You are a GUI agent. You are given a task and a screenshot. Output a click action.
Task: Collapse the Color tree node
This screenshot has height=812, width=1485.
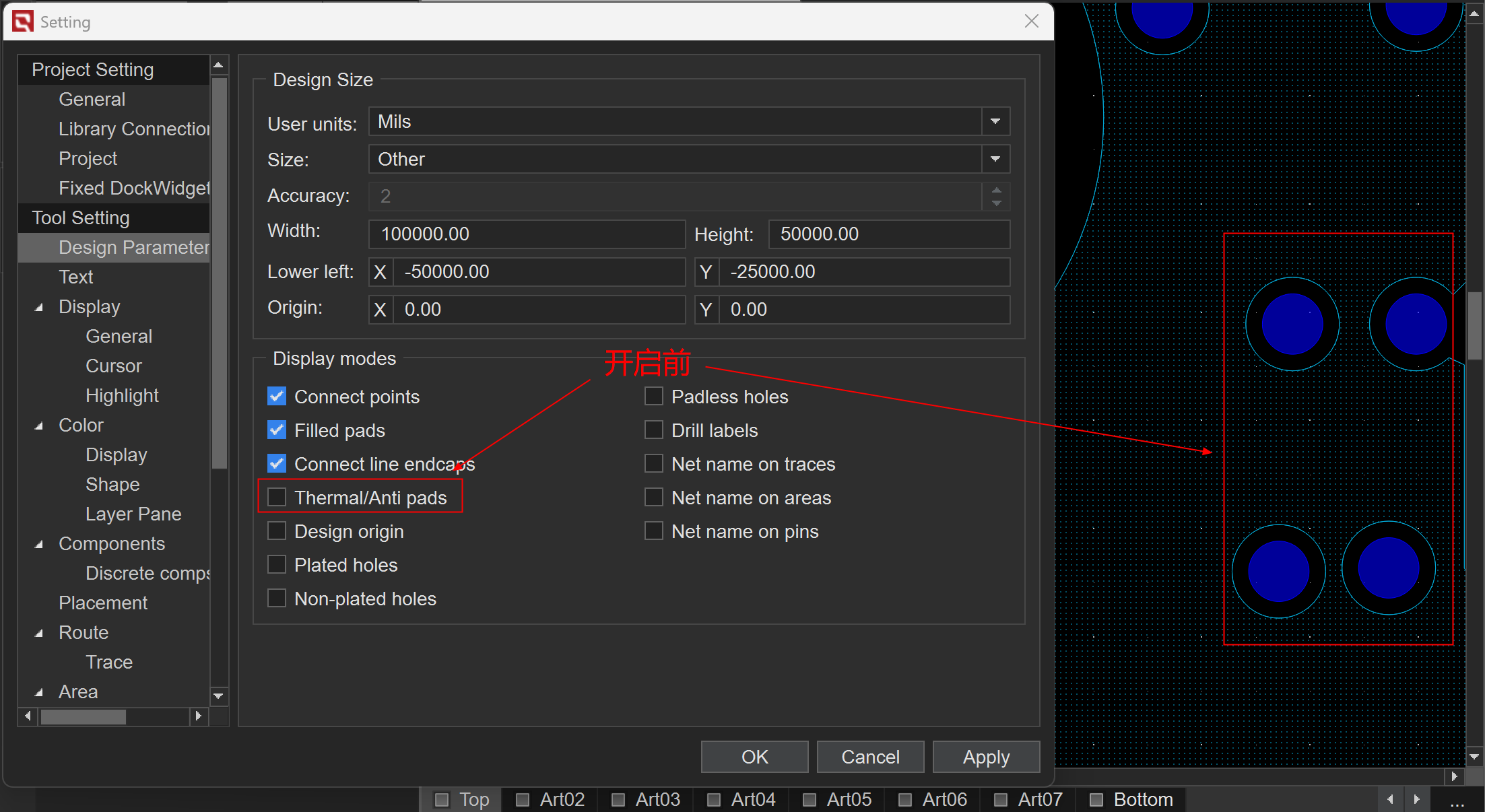(39, 426)
